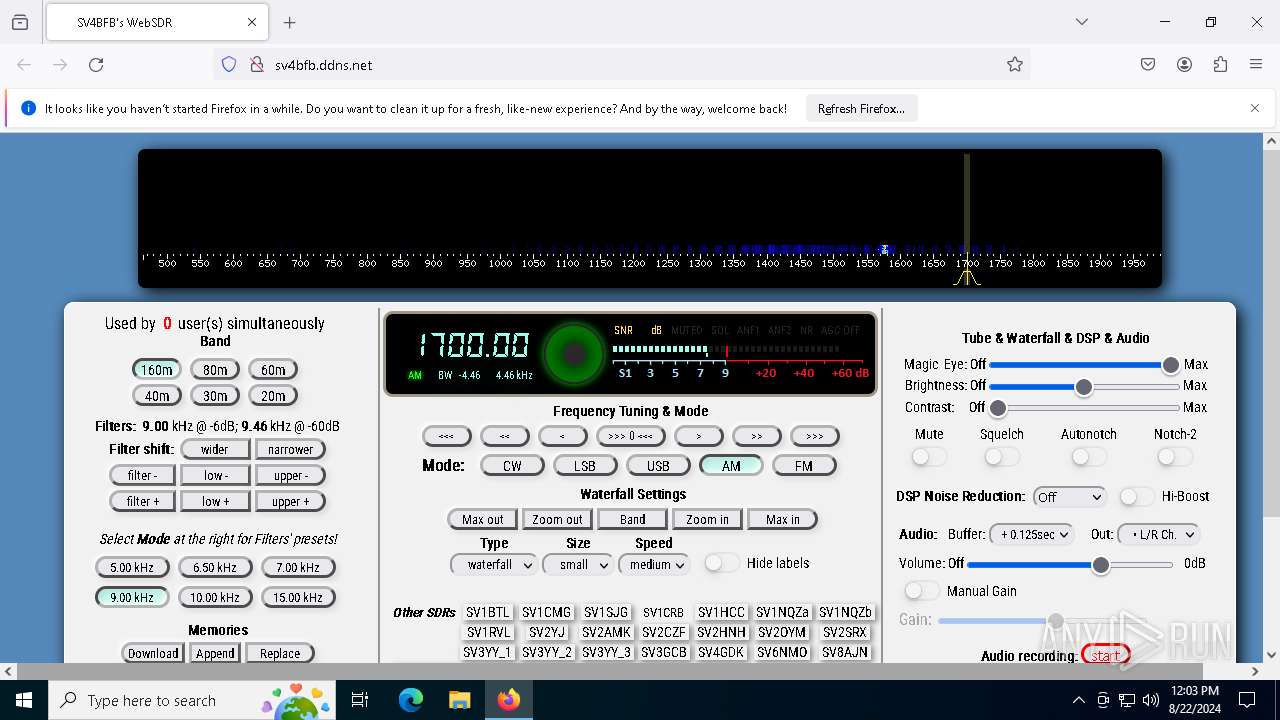The image size is (1280, 720).
Task: Show hidden system tray icons
Action: [1078, 700]
